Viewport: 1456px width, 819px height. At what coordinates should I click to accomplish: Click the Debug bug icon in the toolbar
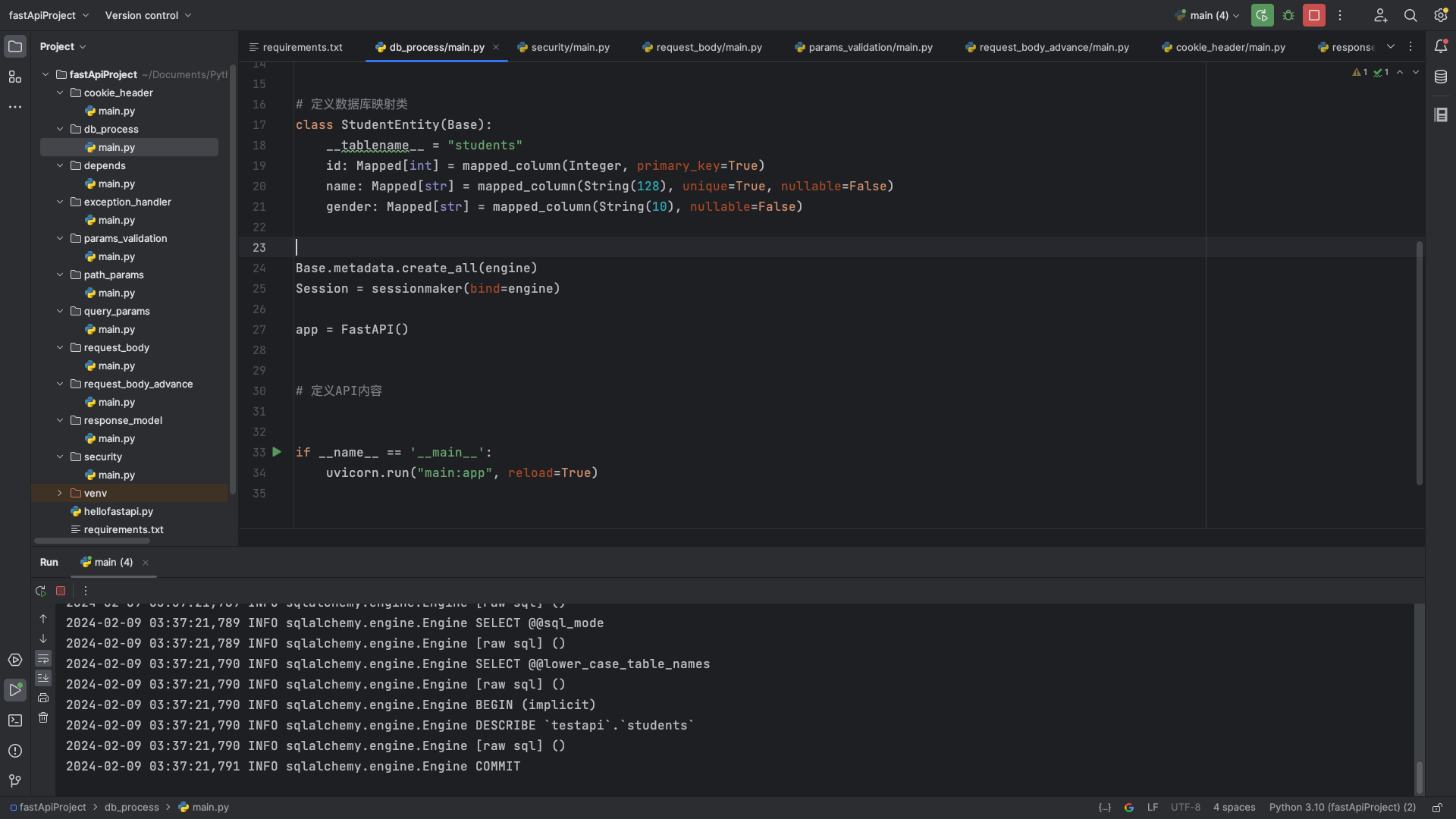pyautogui.click(x=1288, y=15)
